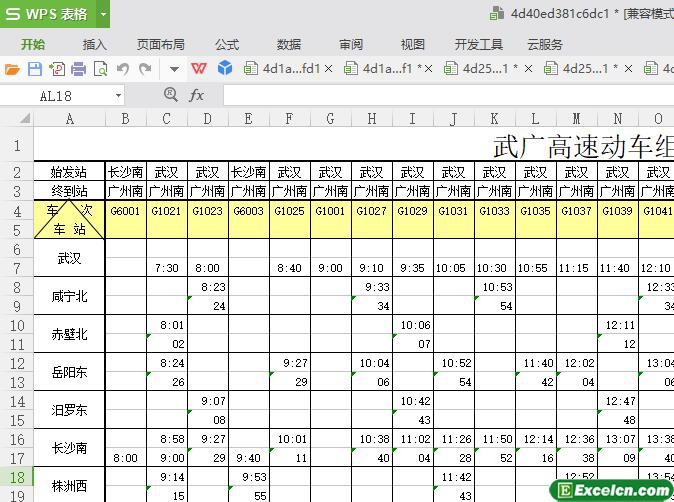Screen dimensions: 674x502
Task: Expand the Name Box dropdown arrow
Action: (118, 95)
